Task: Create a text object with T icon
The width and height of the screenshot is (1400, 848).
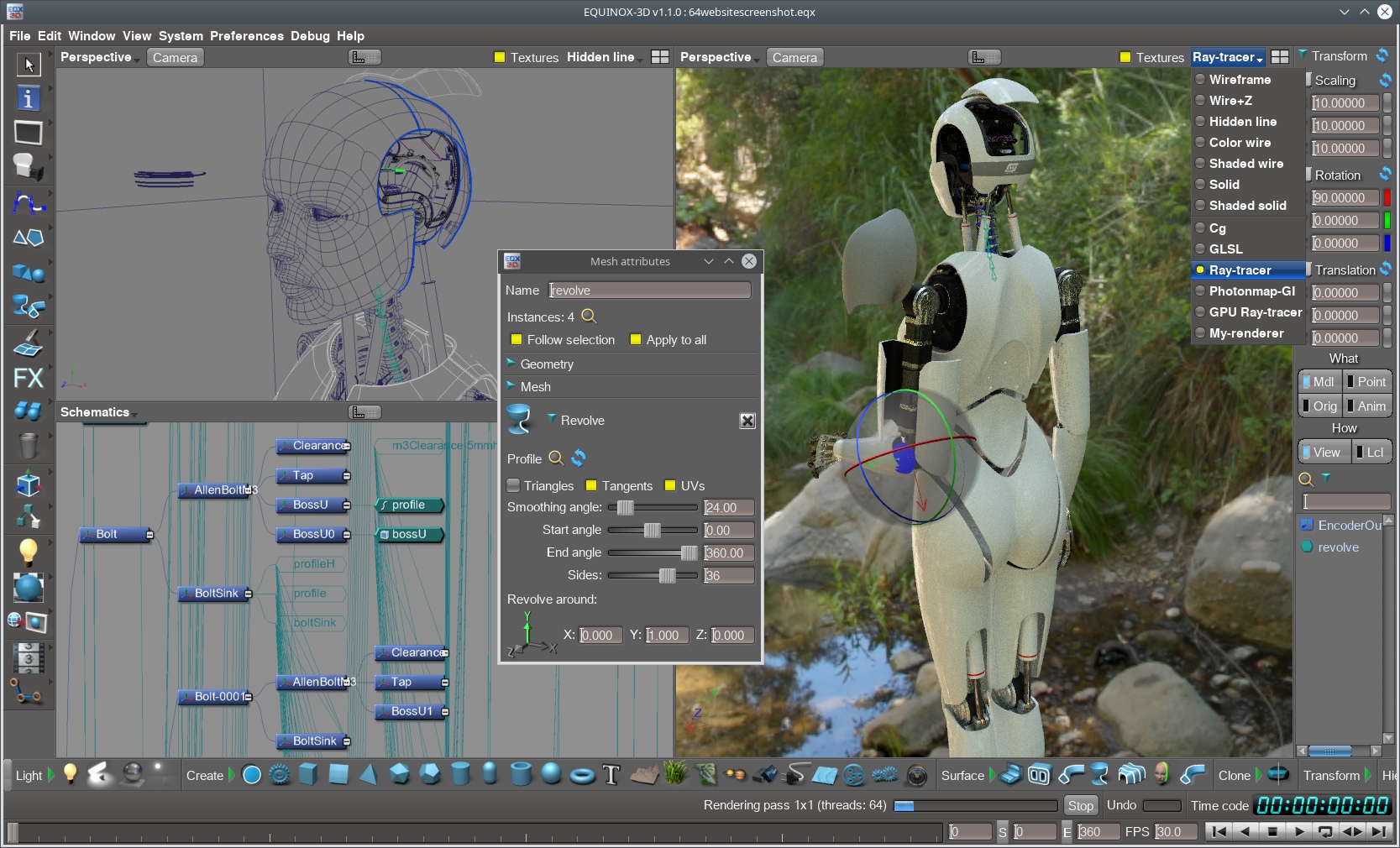Action: pyautogui.click(x=611, y=775)
